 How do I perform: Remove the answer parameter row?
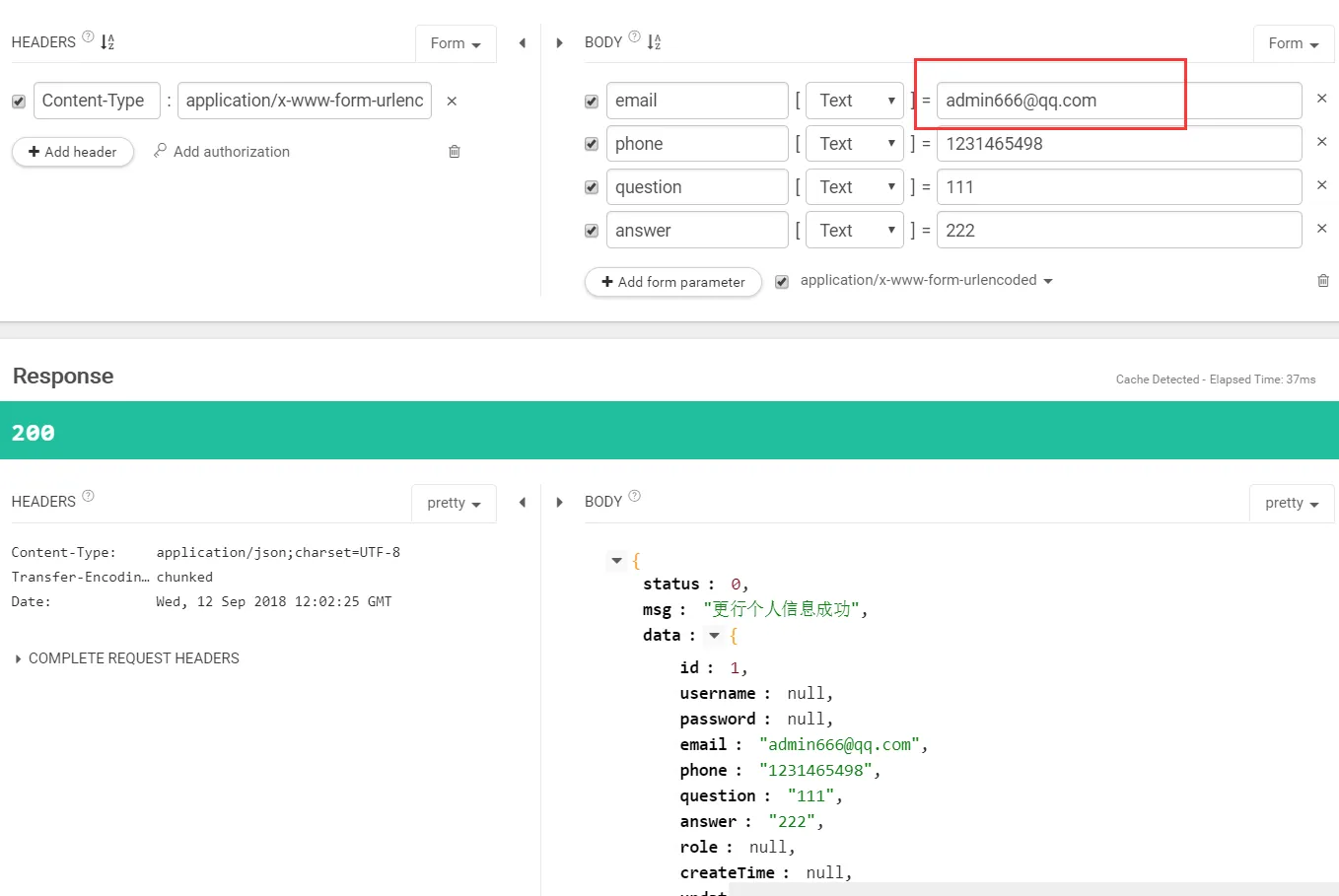click(1322, 229)
